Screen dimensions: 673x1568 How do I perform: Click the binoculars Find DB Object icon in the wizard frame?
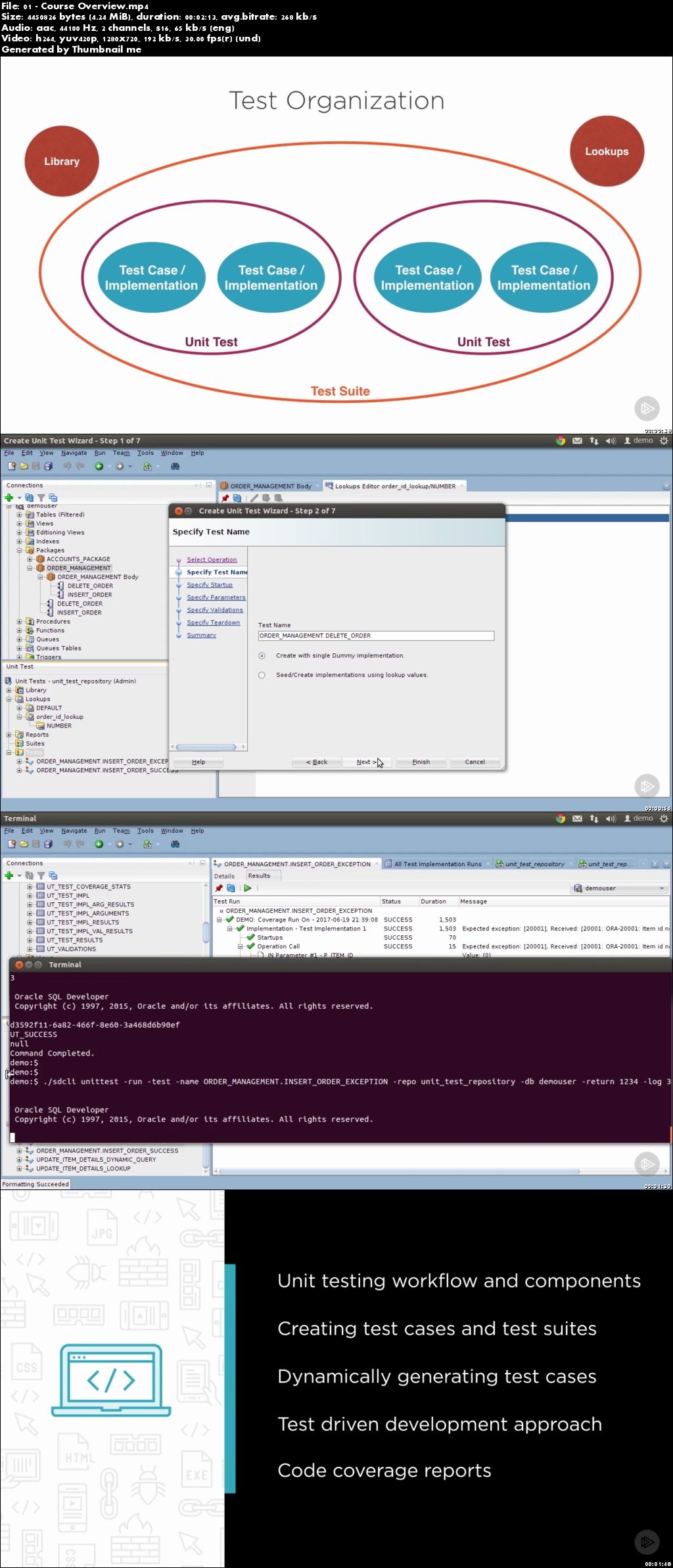coord(175,467)
